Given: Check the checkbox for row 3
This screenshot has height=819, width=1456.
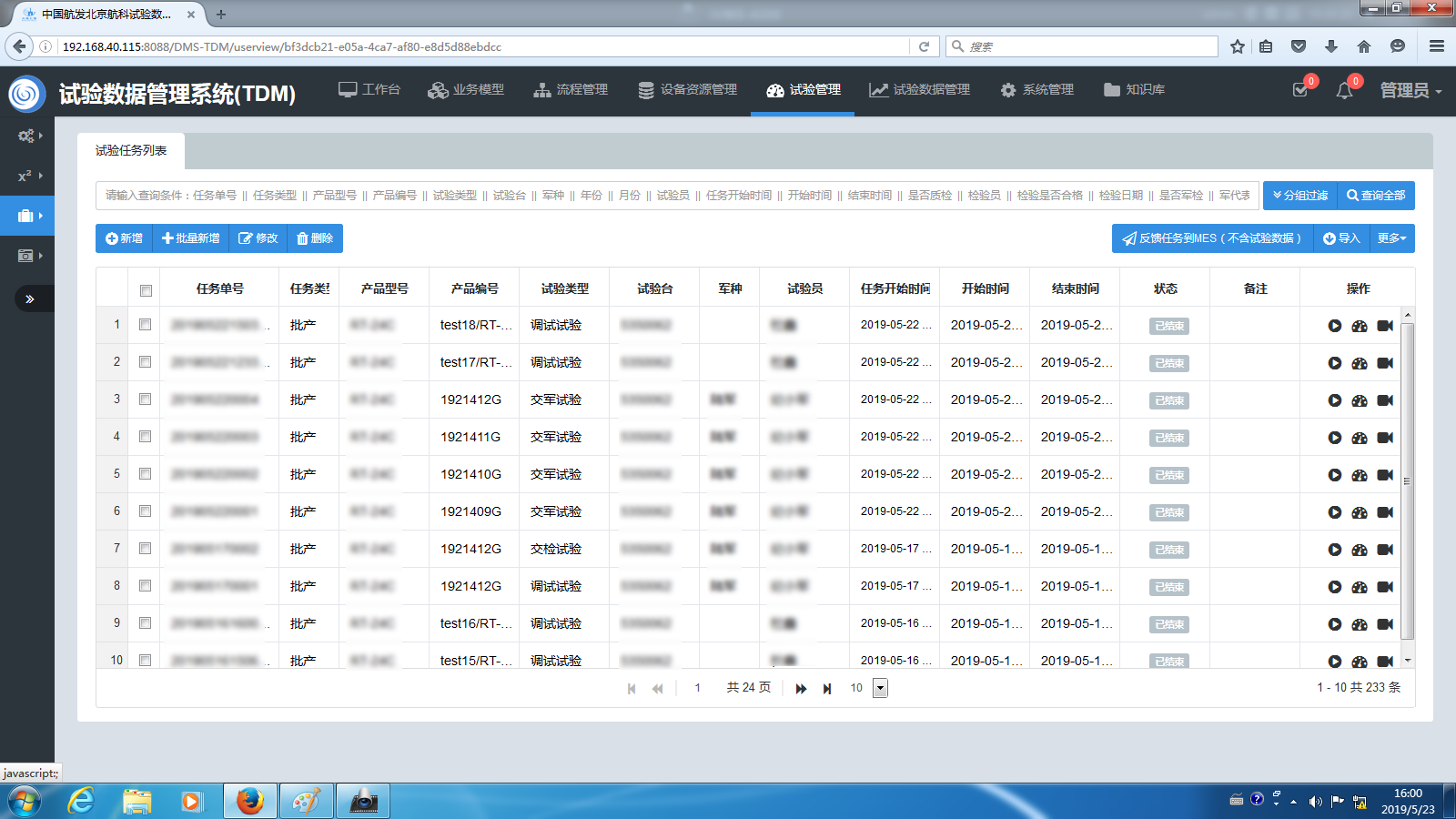Looking at the screenshot, I should [145, 399].
